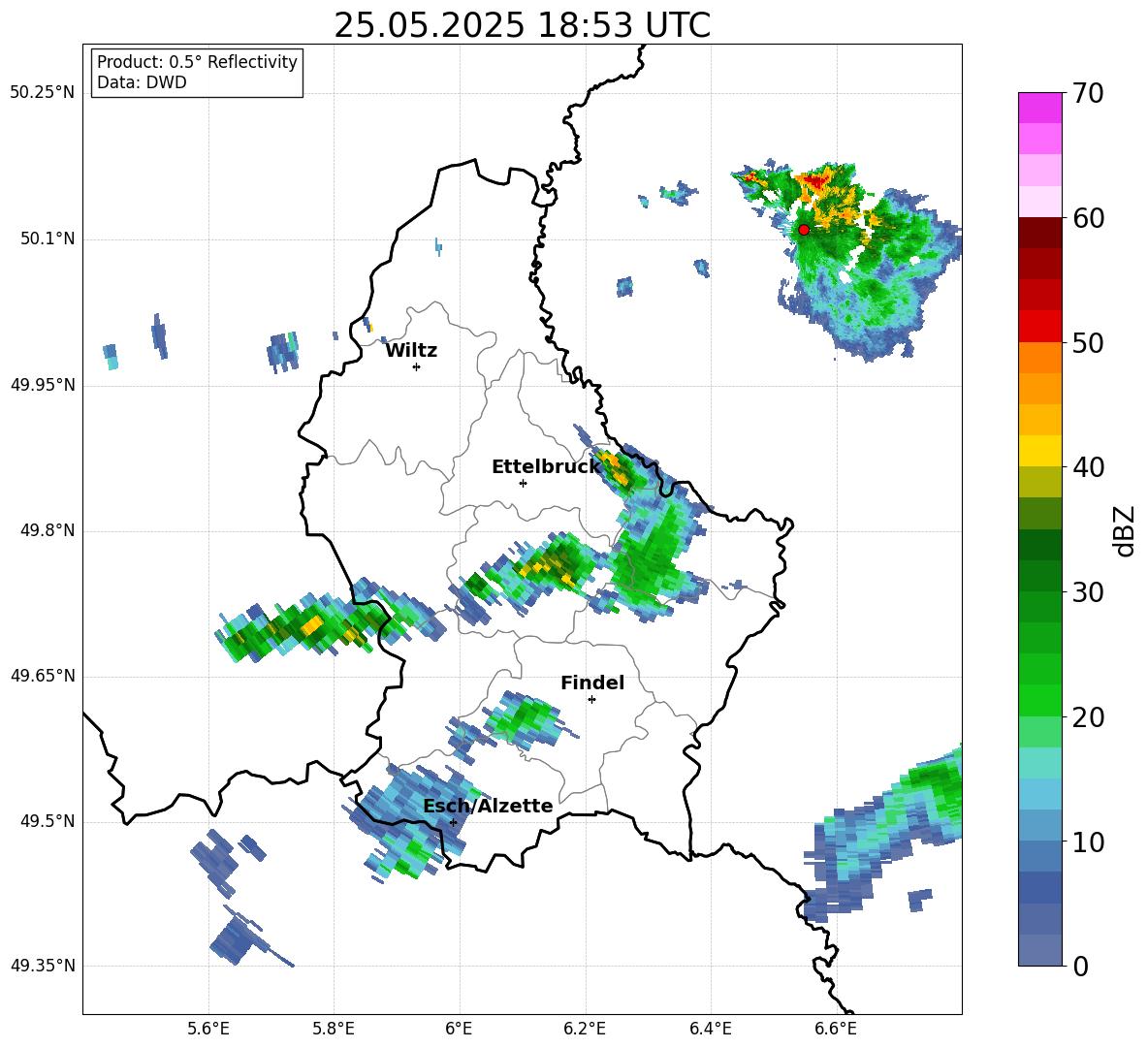The image size is (1148, 1048).
Task: Click the colorbar tick label 50
Action: 1088,342
